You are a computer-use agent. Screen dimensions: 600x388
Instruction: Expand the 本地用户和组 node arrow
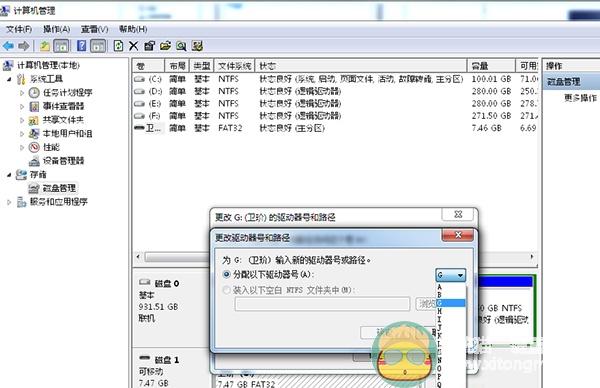tap(22, 134)
